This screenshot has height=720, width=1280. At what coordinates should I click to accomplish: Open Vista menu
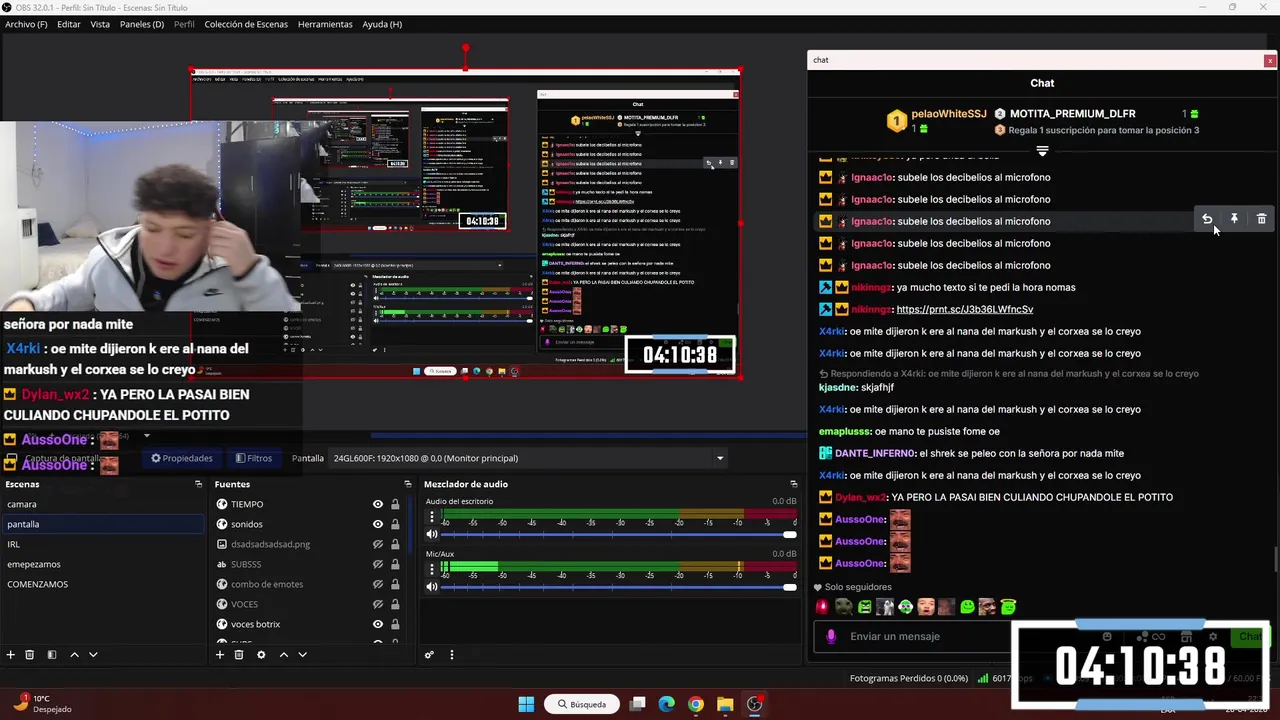(100, 24)
